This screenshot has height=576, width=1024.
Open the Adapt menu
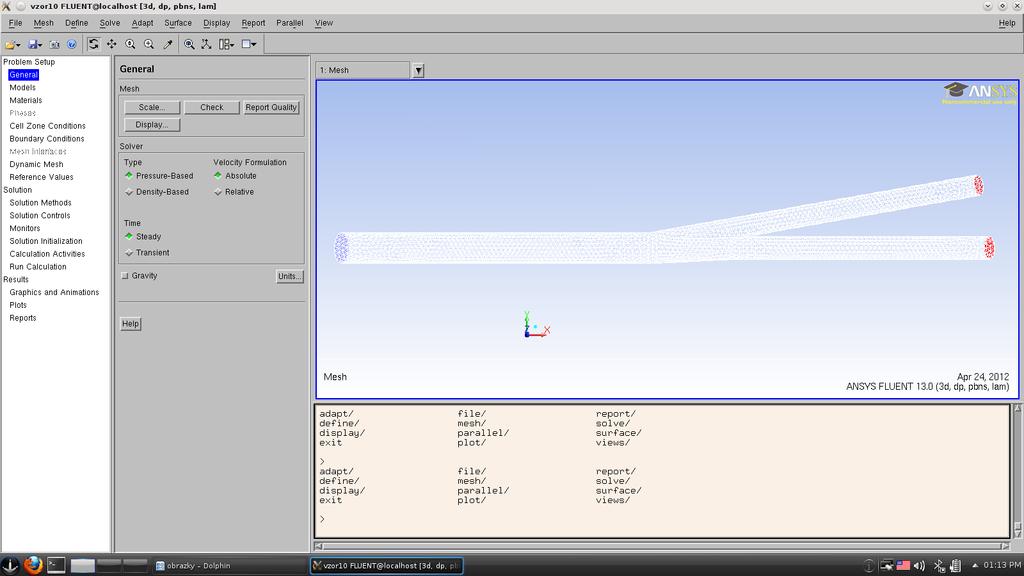pos(142,23)
